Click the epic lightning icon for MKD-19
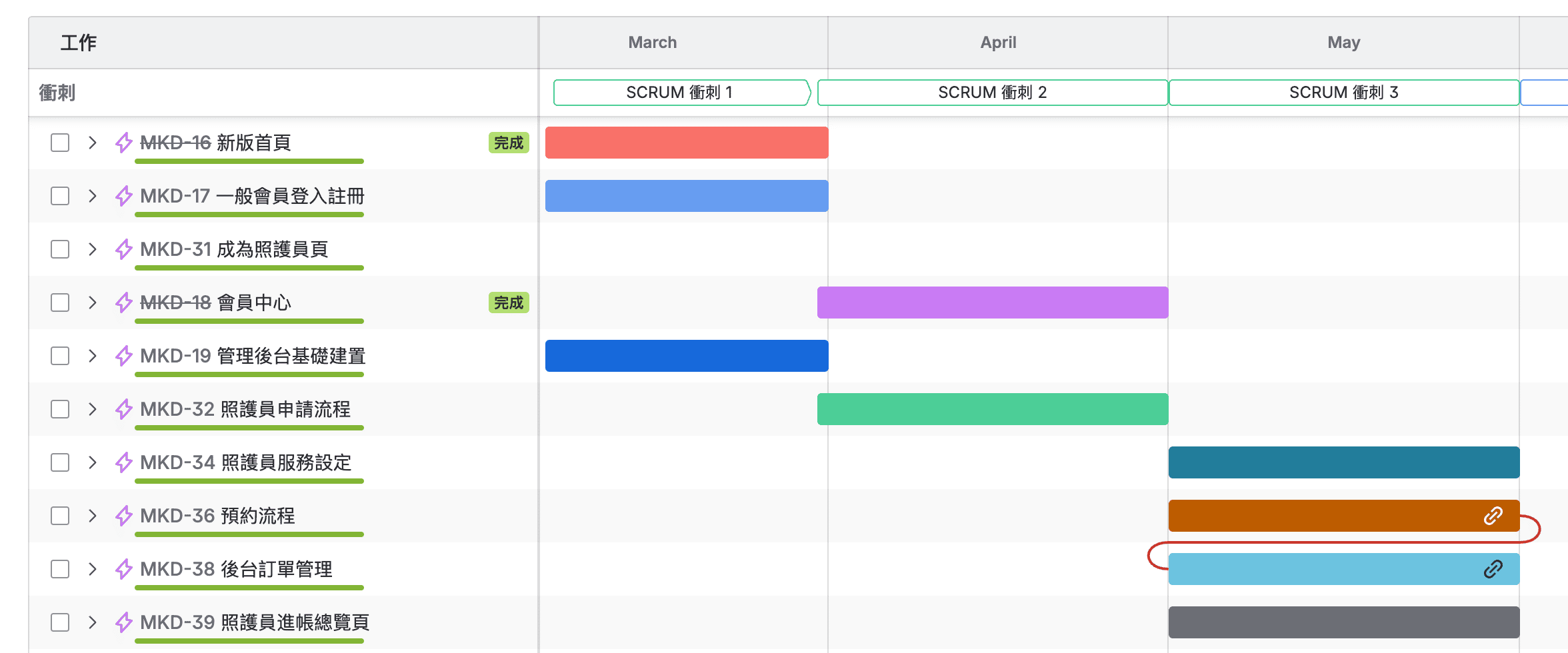This screenshot has width=1568, height=653. pos(124,356)
